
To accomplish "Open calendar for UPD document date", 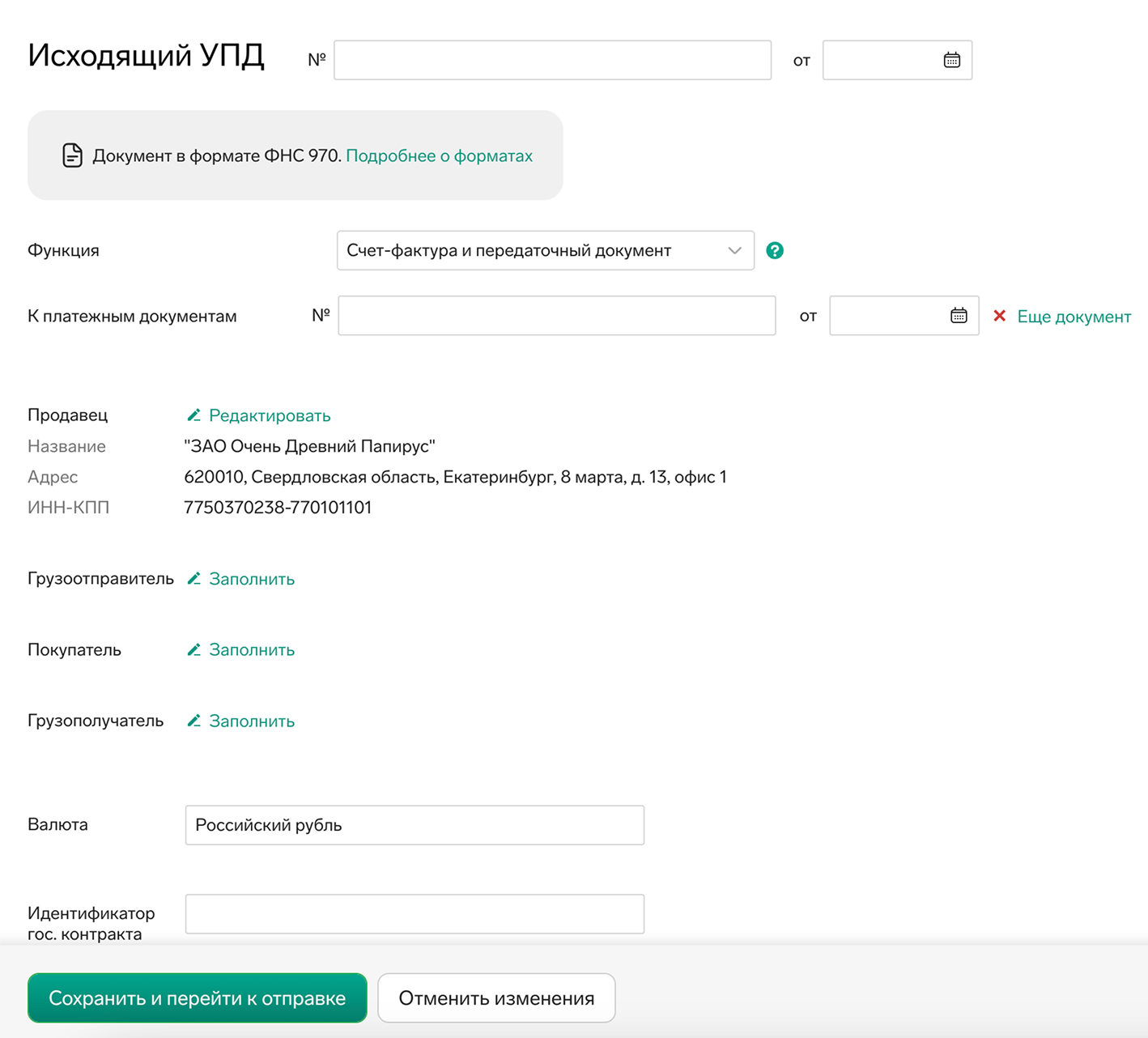I will (x=951, y=60).
